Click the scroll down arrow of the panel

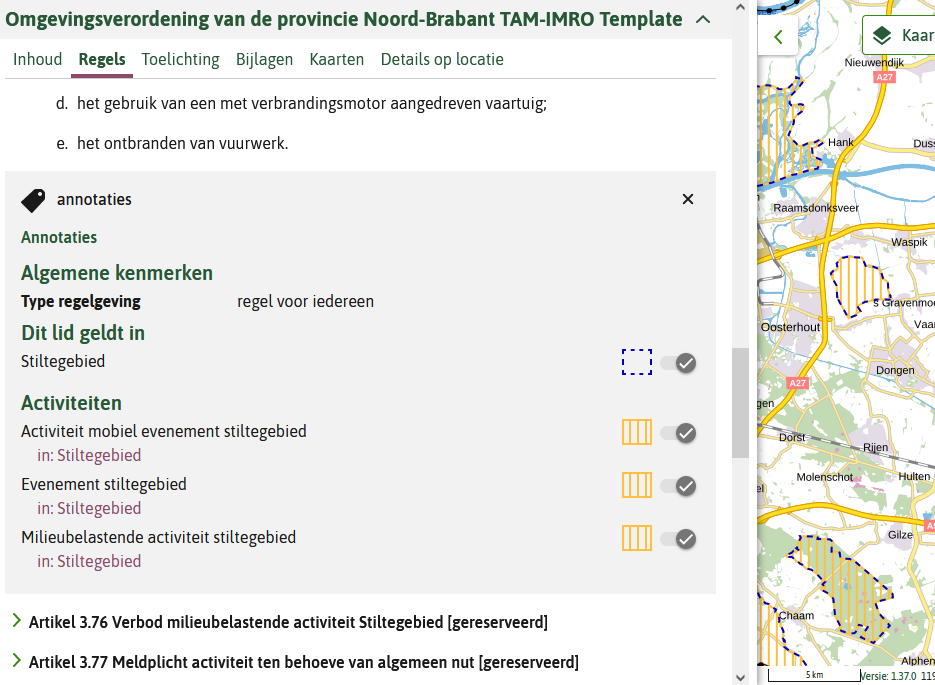(x=740, y=677)
